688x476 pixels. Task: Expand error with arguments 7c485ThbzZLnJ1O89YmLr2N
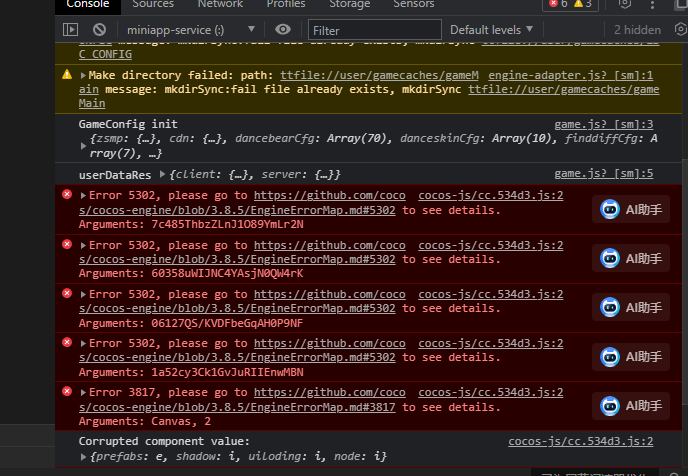click(83, 196)
